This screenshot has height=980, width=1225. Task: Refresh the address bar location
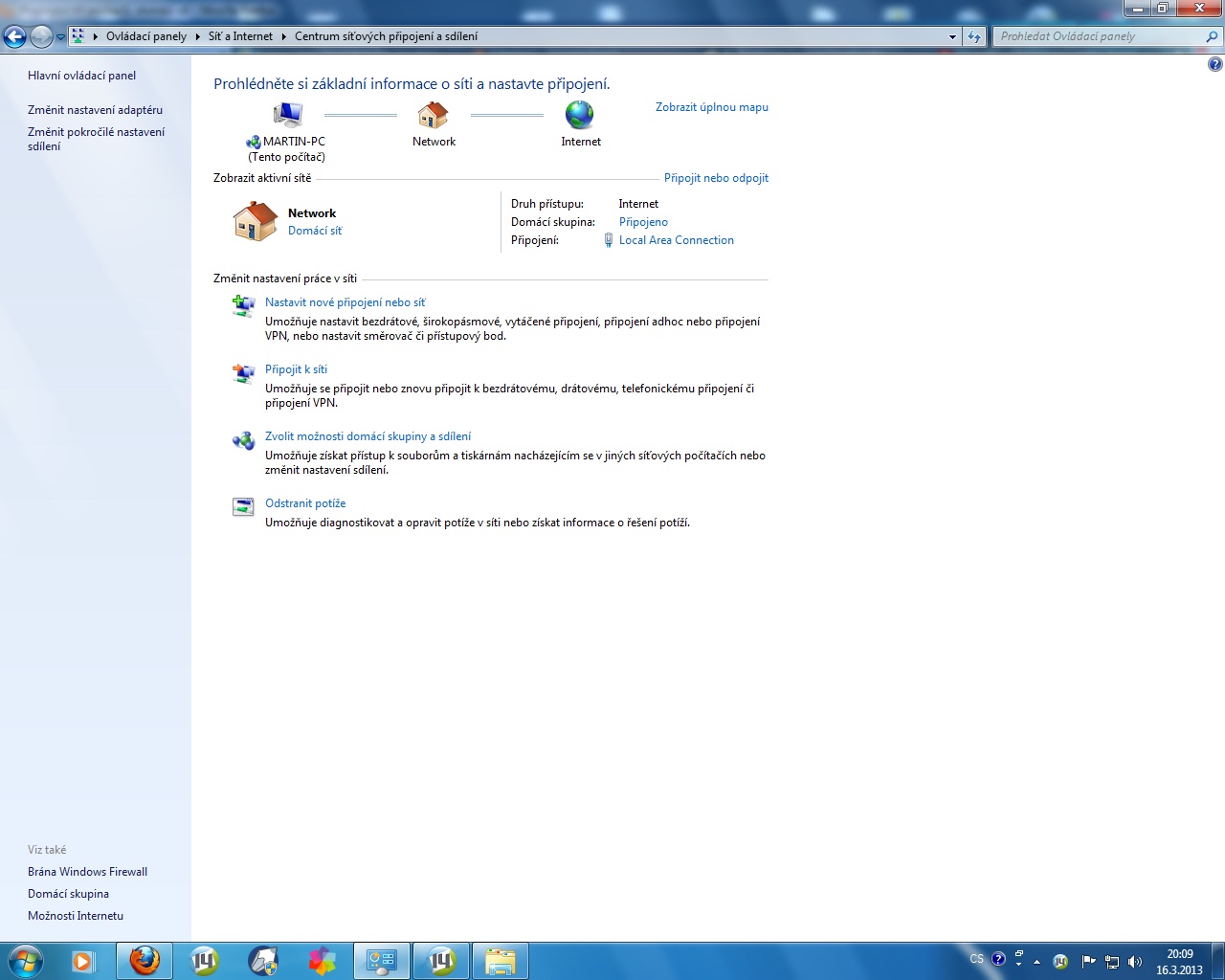point(974,36)
